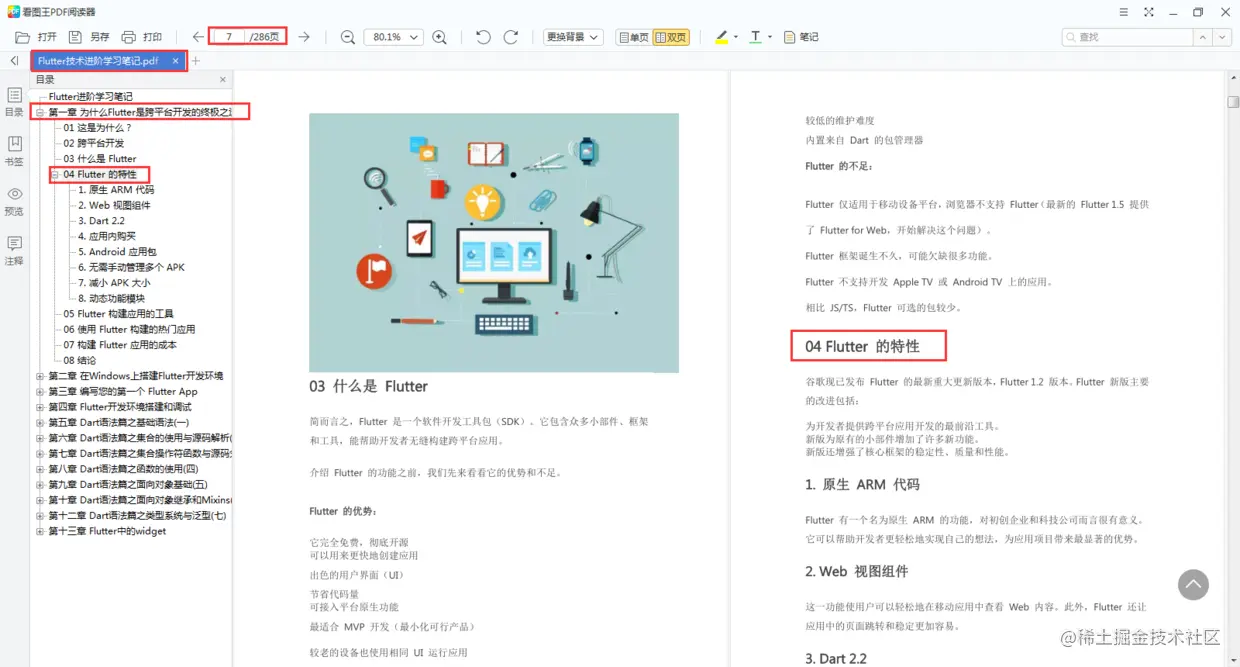Close the 目录 outline panel
1240x667 pixels.
tap(223, 79)
